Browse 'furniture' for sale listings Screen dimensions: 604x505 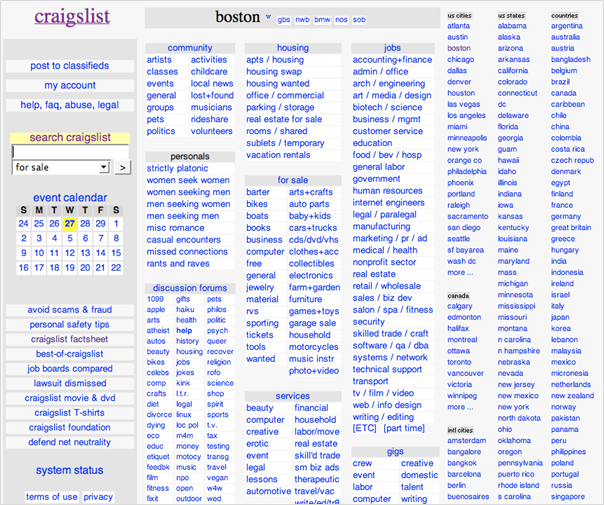(305, 299)
